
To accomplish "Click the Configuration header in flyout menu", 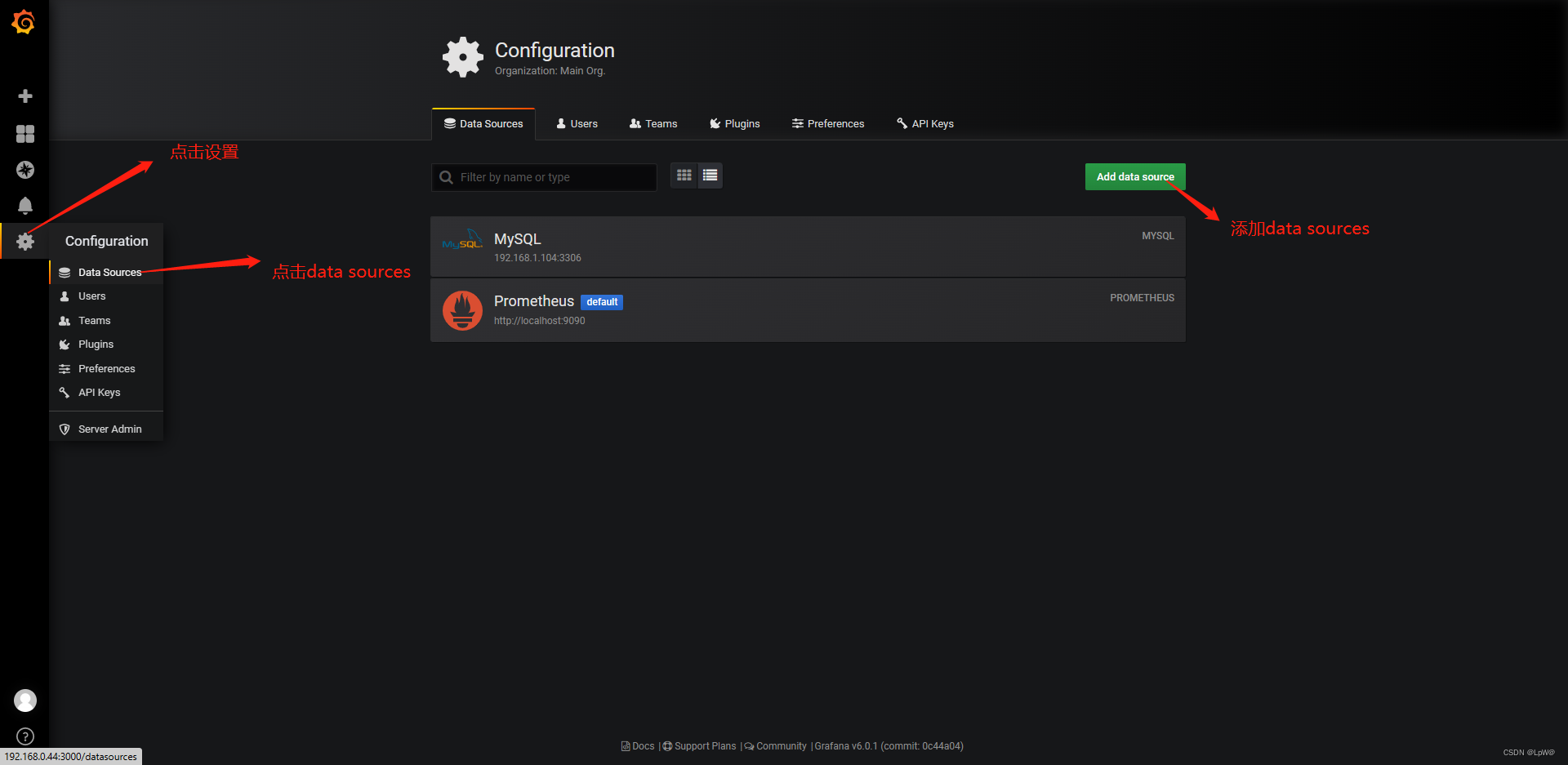I will pos(107,241).
